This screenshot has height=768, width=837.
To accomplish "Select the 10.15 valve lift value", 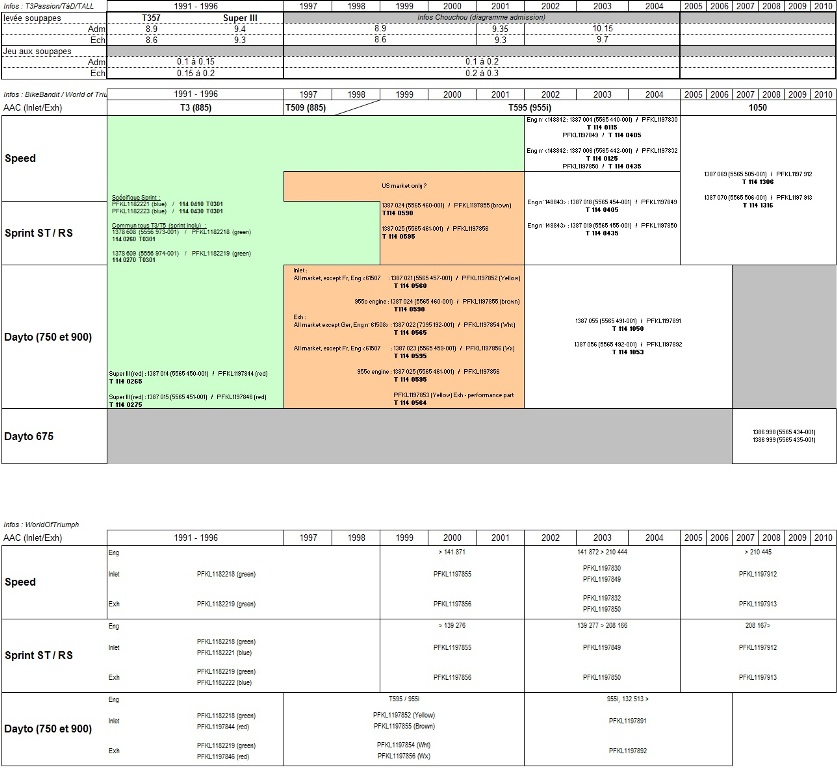I will (x=602, y=29).
